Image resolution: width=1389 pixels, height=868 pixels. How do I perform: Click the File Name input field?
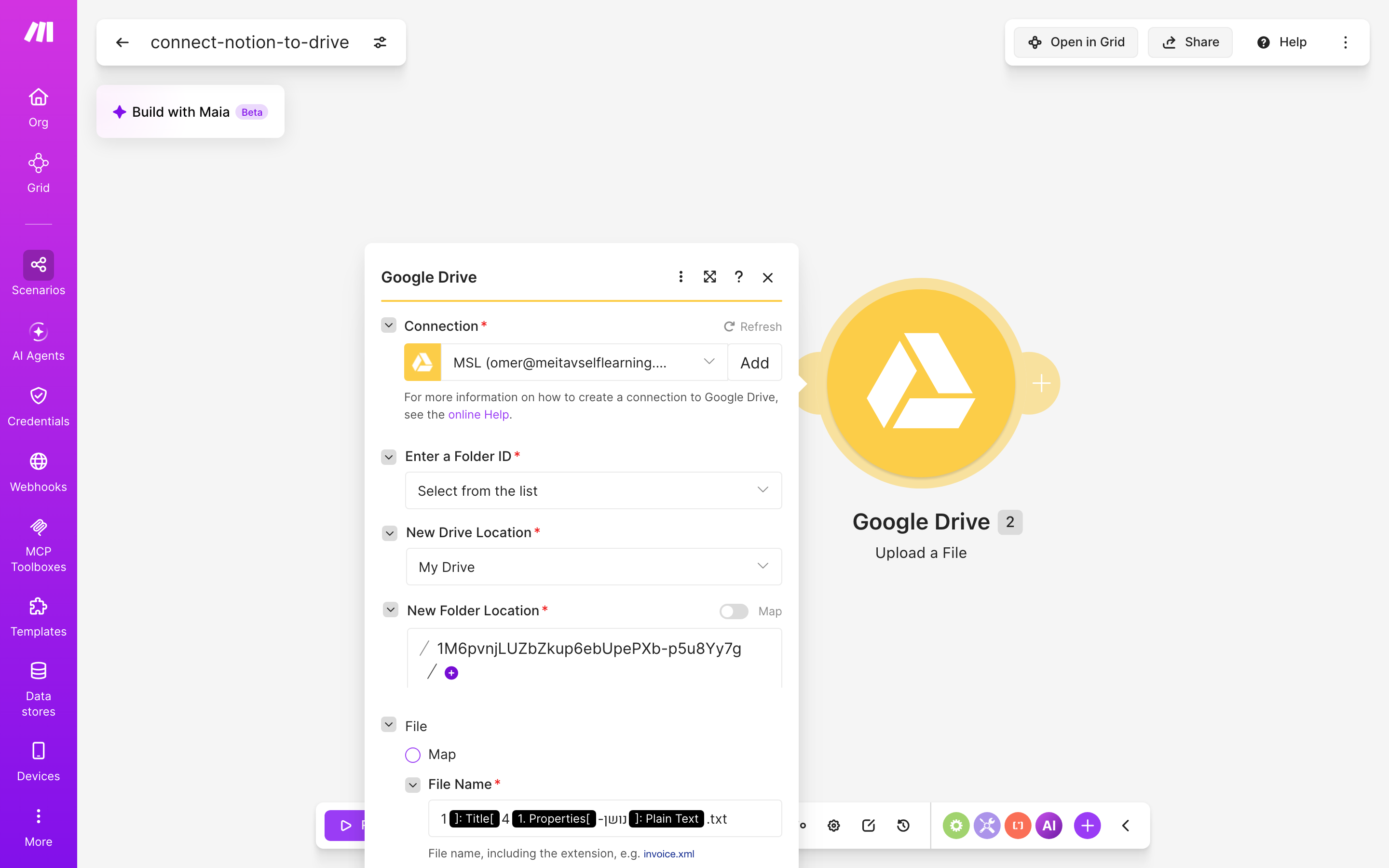click(x=605, y=818)
